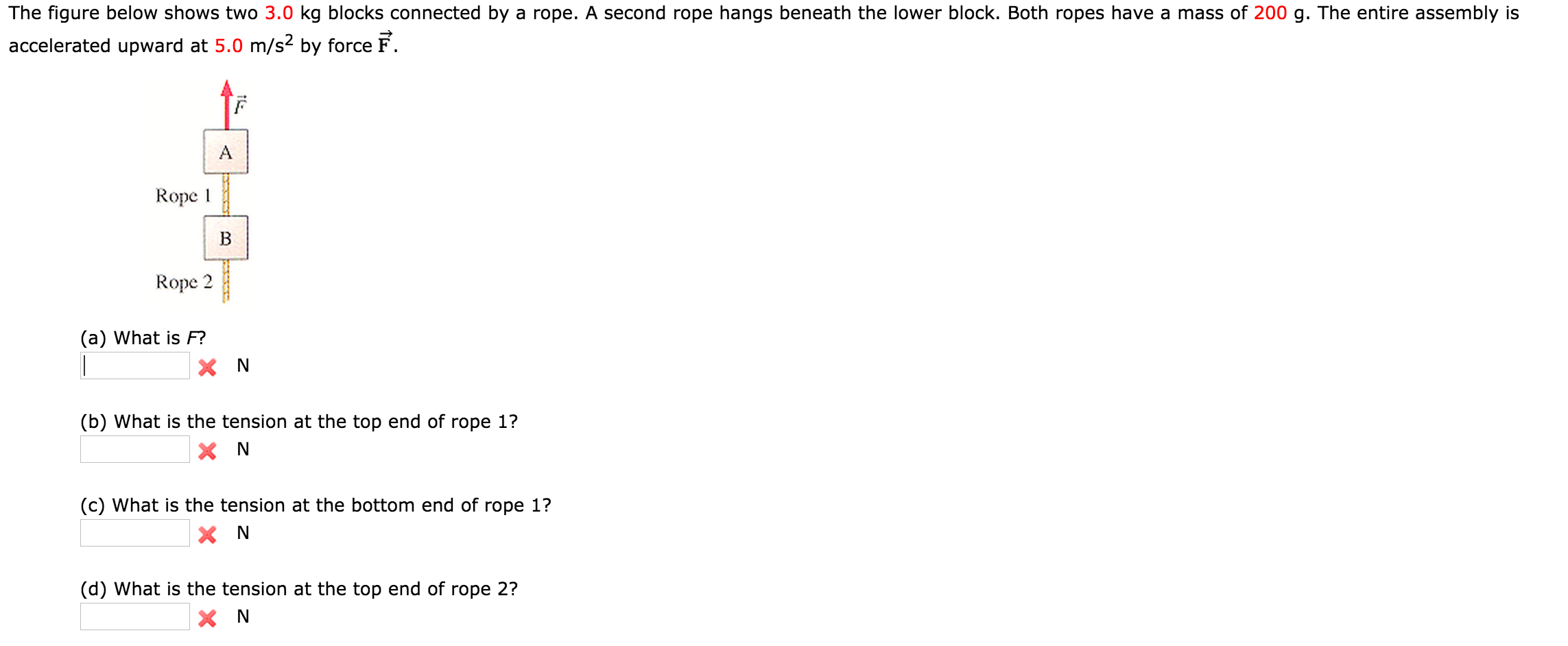The width and height of the screenshot is (1568, 646).
Task: Click inside the answer box for part (d)
Action: (x=134, y=617)
